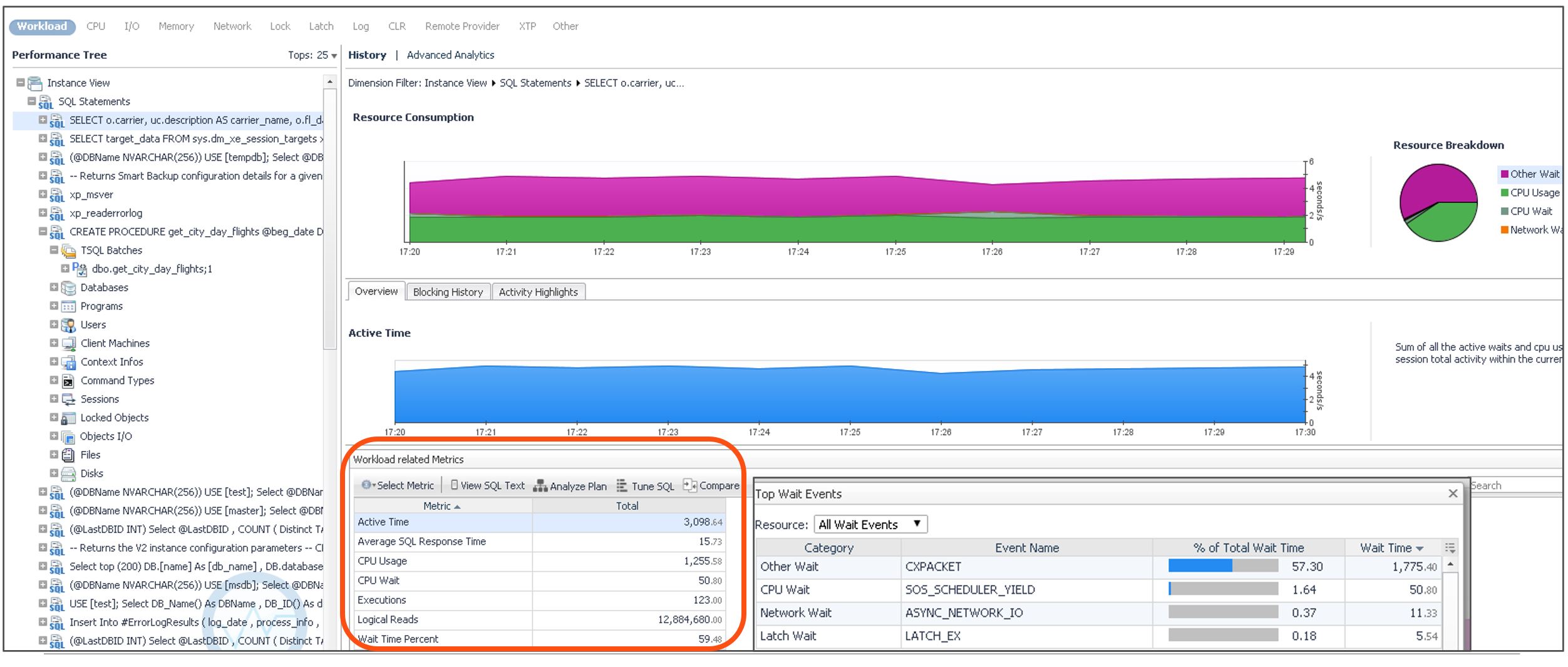Expand the Databases node
This screenshot has height=667, width=1568.
click(54, 287)
